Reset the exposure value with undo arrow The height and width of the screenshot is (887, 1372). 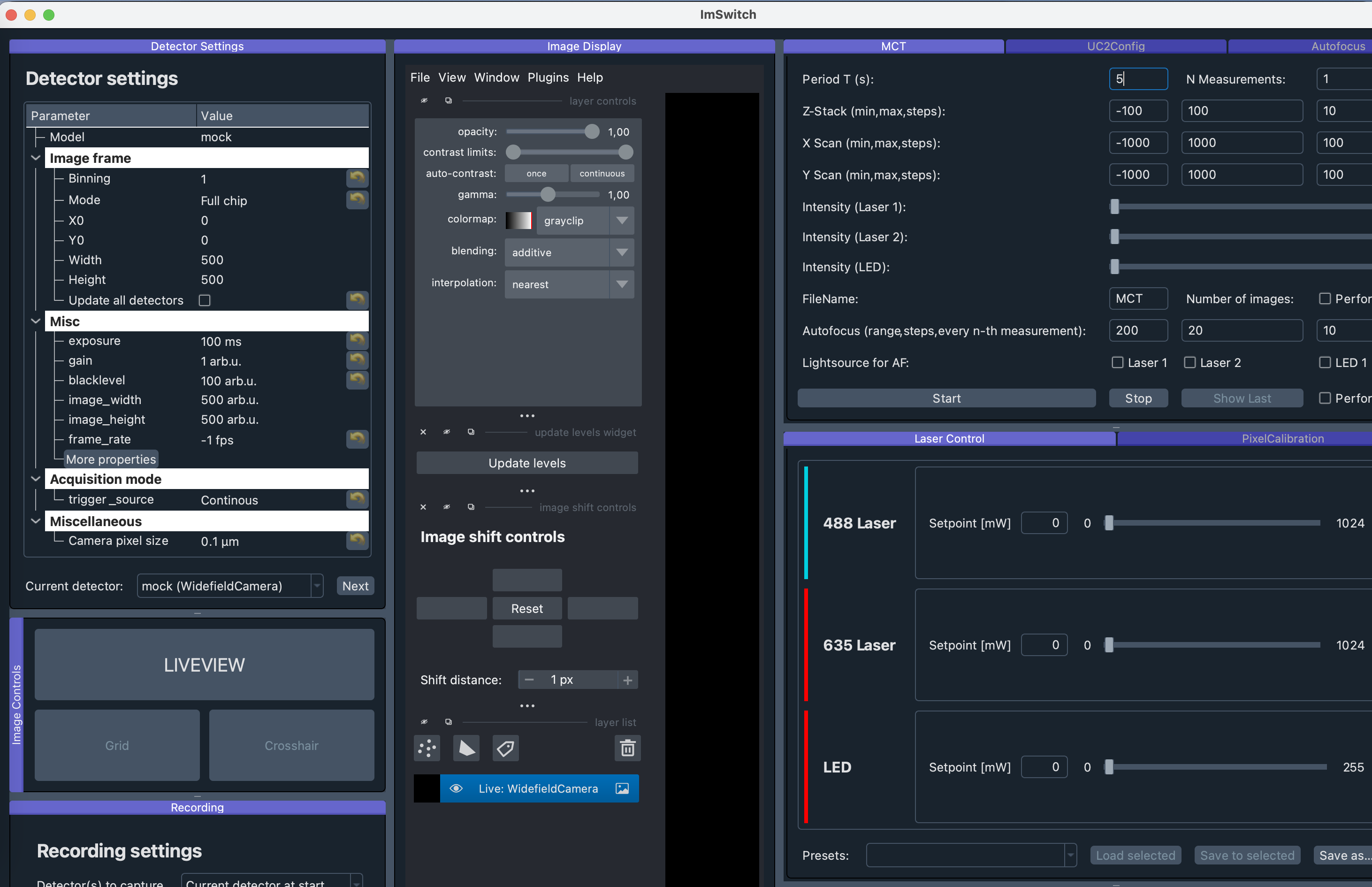[x=357, y=340]
